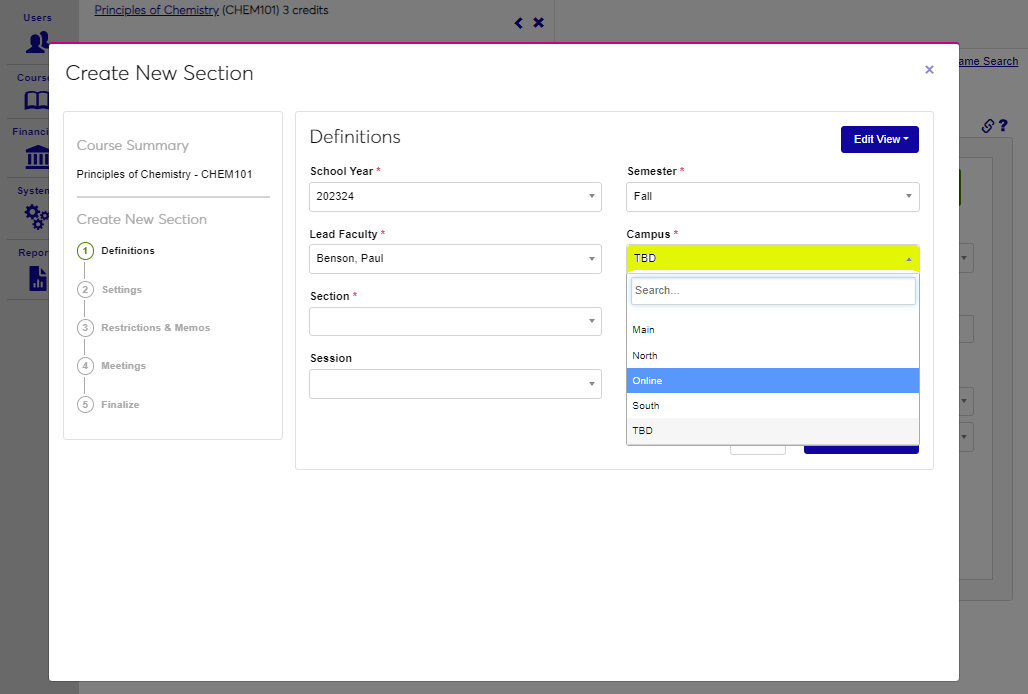Image resolution: width=1028 pixels, height=694 pixels.
Task: Open the Edit View dropdown button
Action: point(879,140)
